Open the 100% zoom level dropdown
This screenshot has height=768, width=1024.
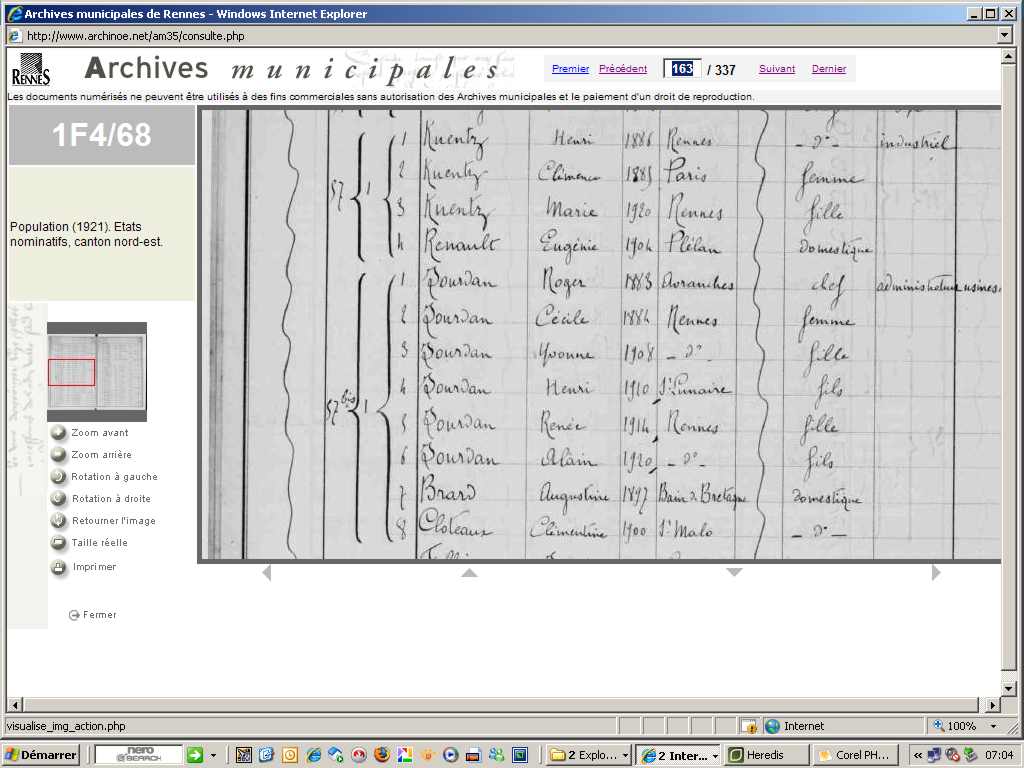pos(993,726)
